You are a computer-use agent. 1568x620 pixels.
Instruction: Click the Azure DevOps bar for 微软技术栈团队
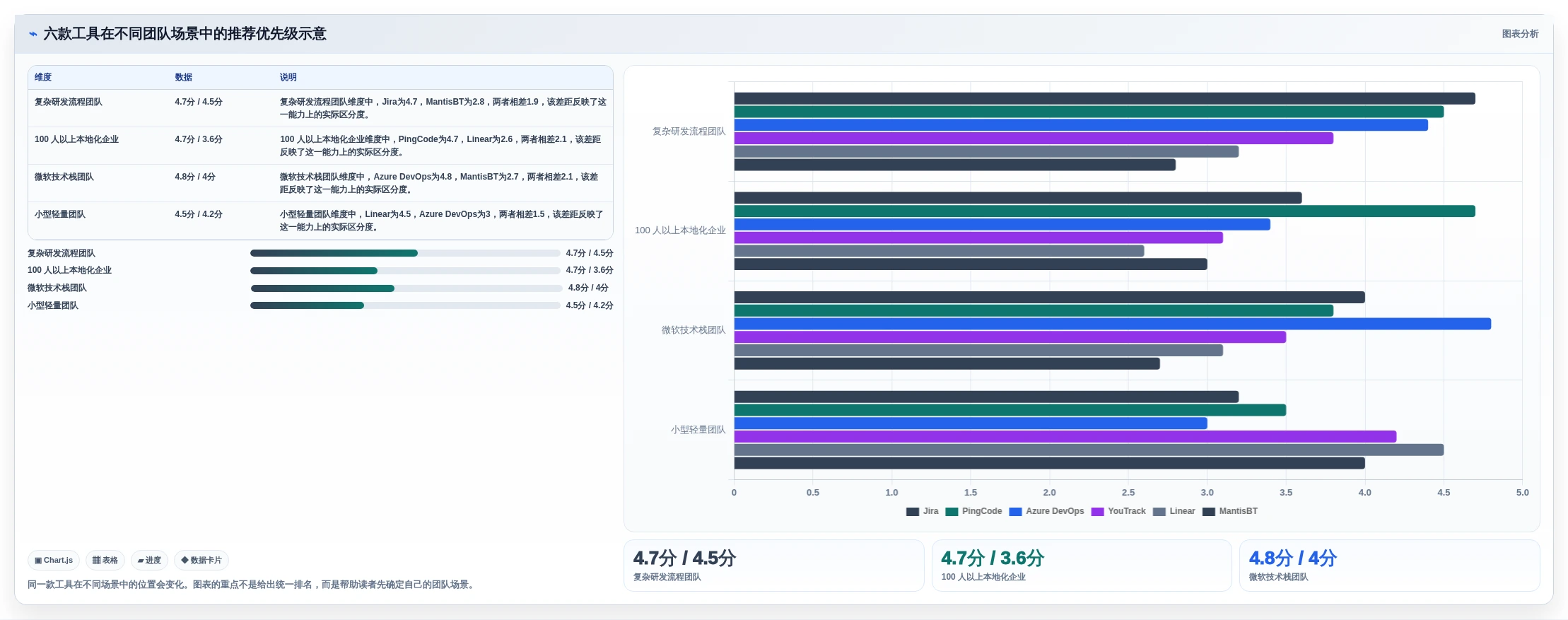[x=1113, y=324]
